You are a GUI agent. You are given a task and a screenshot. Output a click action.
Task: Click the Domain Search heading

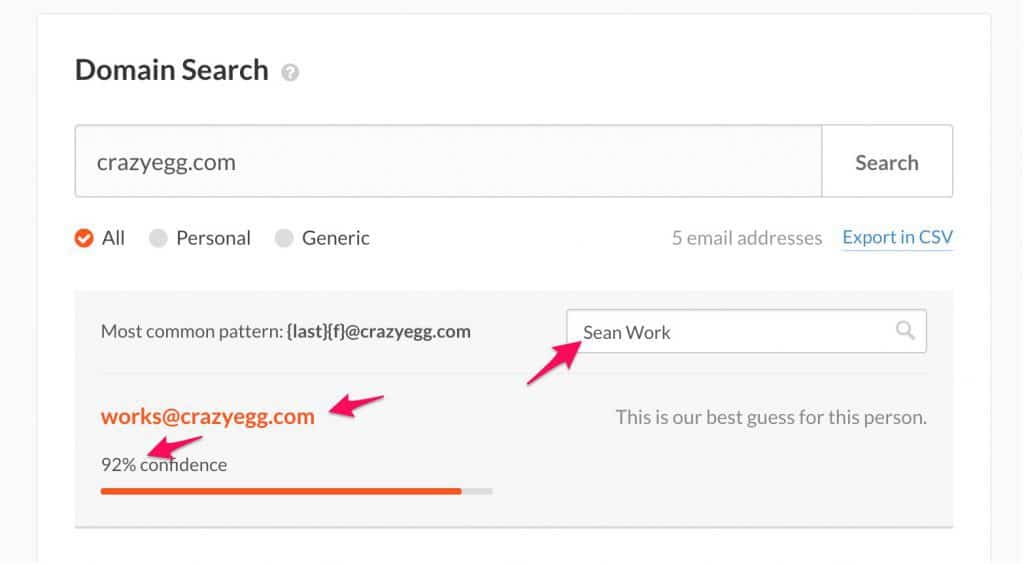tap(172, 70)
